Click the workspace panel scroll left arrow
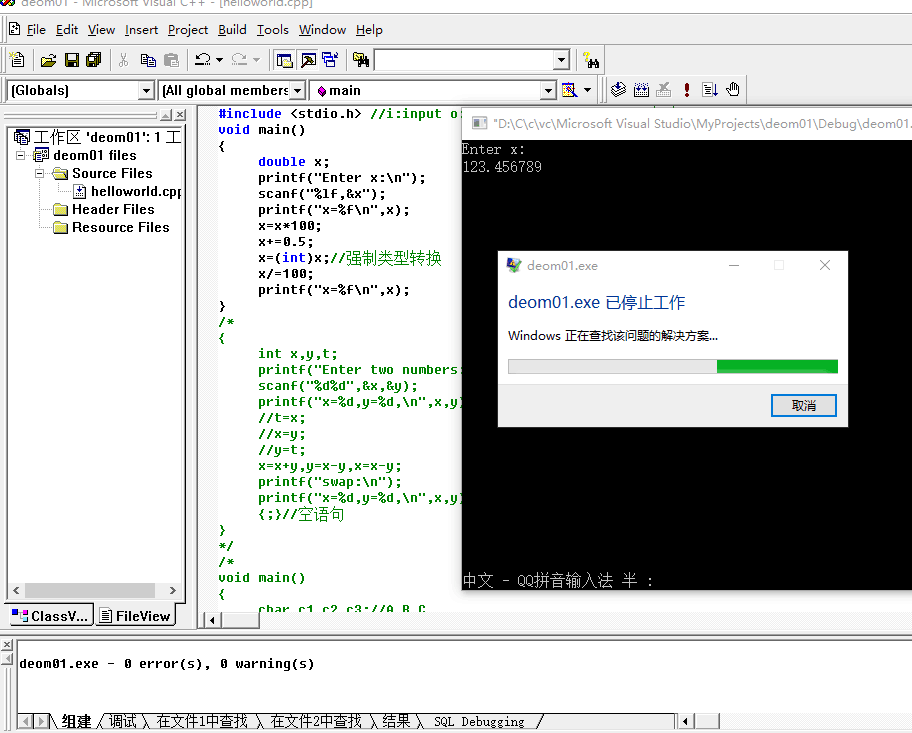This screenshot has height=733, width=912. [x=16, y=590]
